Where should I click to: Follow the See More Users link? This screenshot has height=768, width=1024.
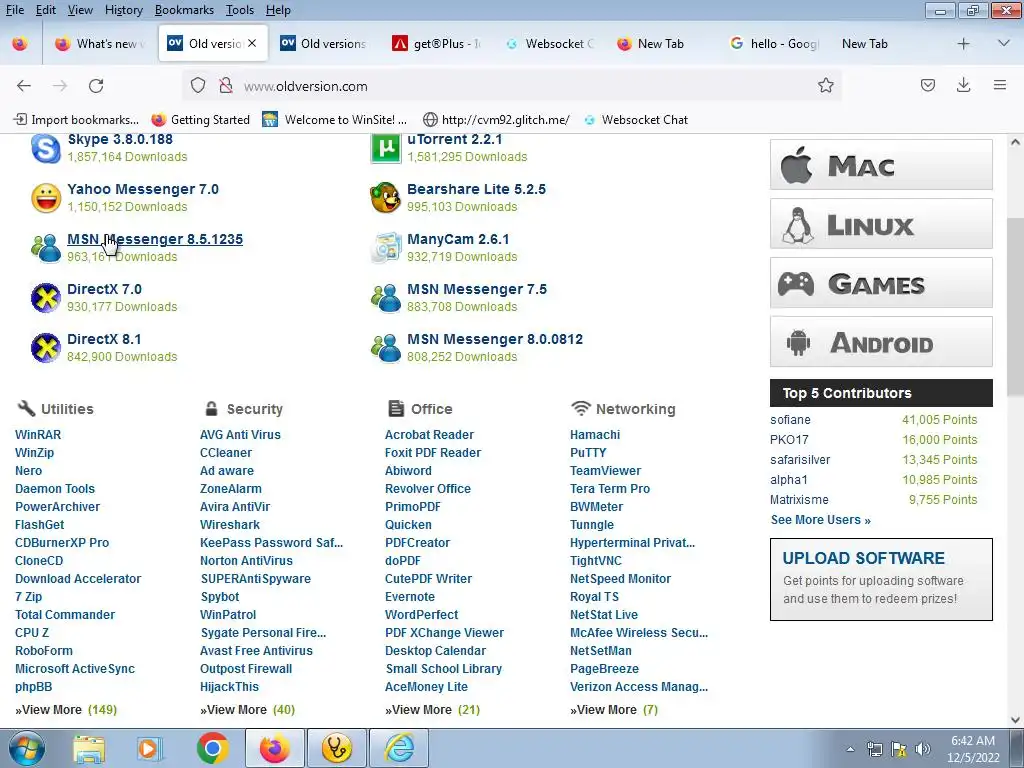(x=820, y=520)
